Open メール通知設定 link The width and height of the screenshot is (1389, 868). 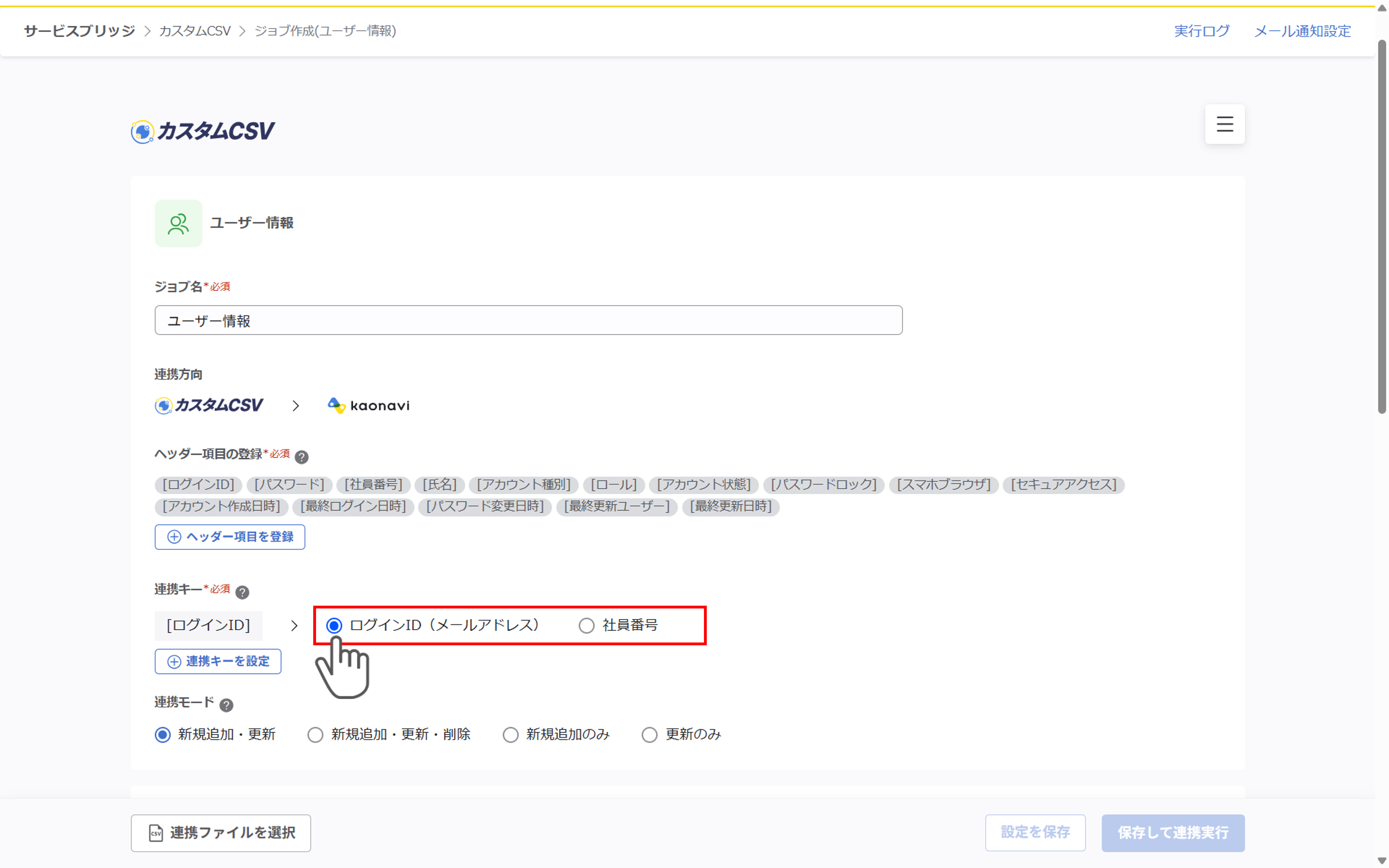1302,31
